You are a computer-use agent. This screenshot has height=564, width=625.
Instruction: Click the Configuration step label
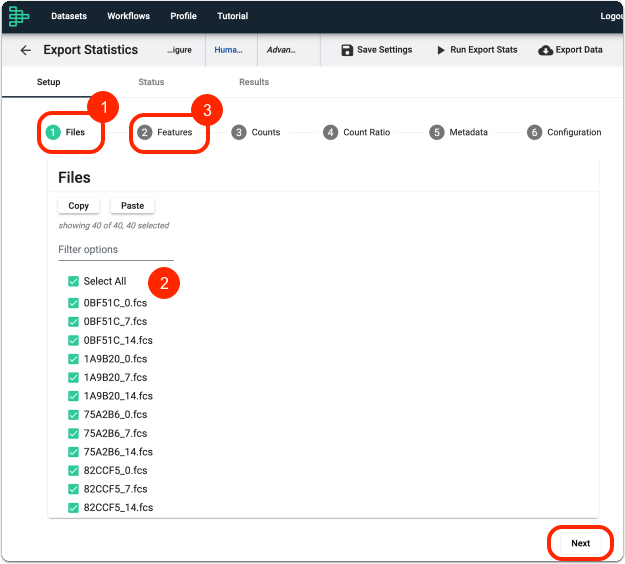tap(574, 132)
